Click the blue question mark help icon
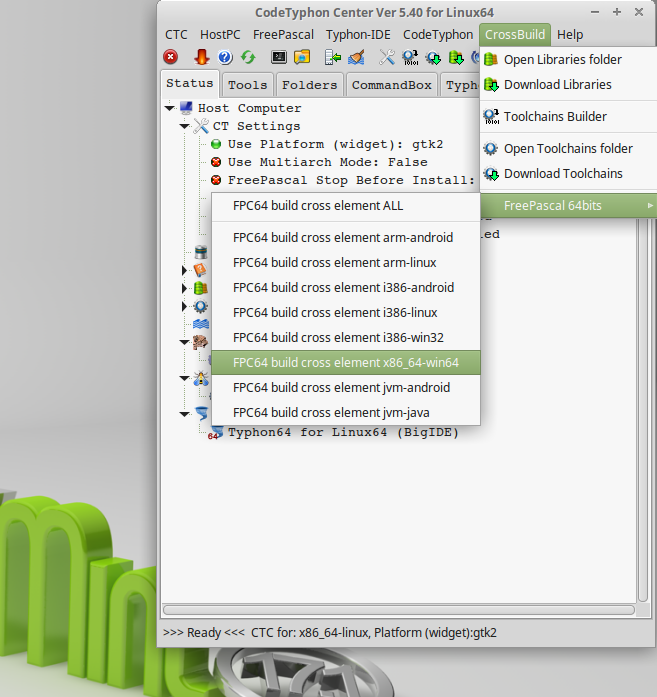 225,57
